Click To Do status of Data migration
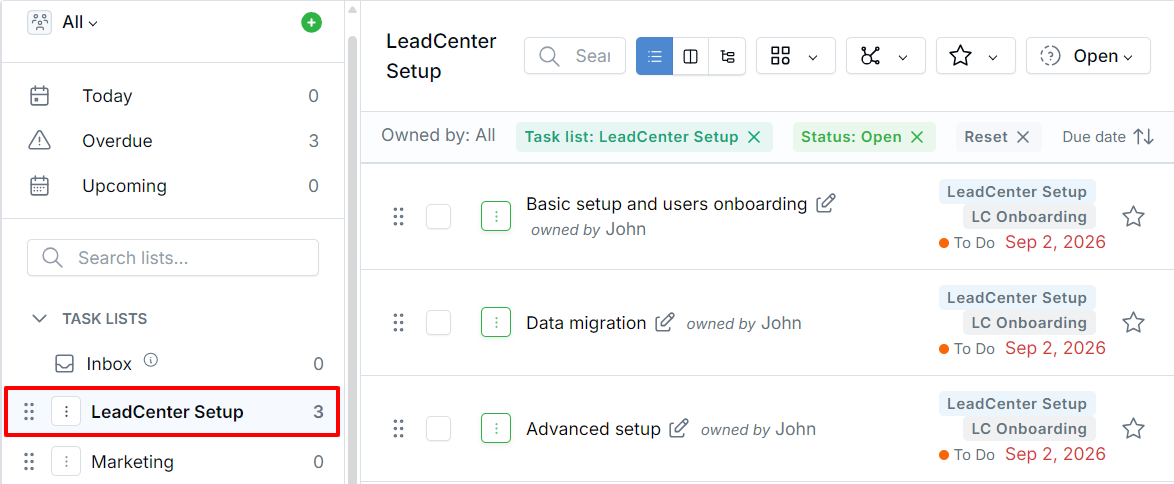 (967, 348)
